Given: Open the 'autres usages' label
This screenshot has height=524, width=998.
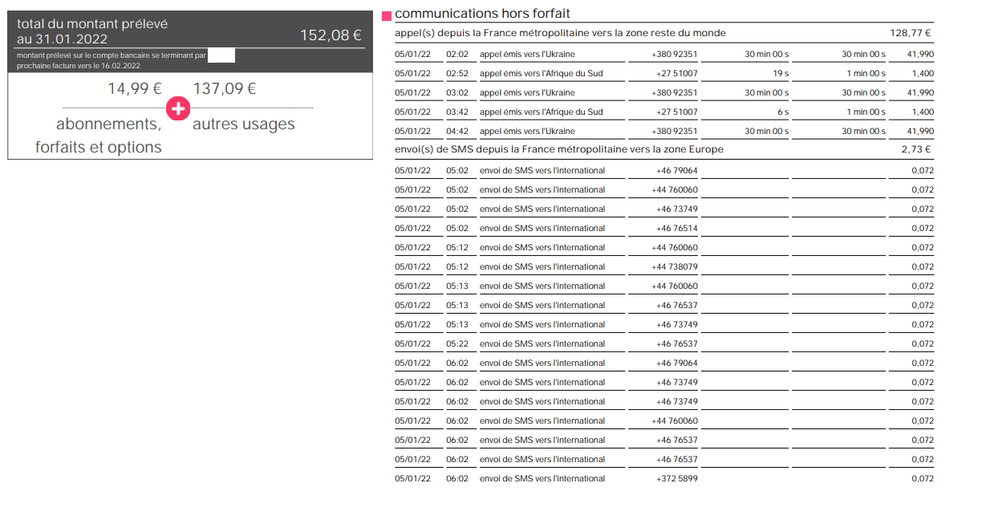Looking at the screenshot, I should click(x=243, y=125).
